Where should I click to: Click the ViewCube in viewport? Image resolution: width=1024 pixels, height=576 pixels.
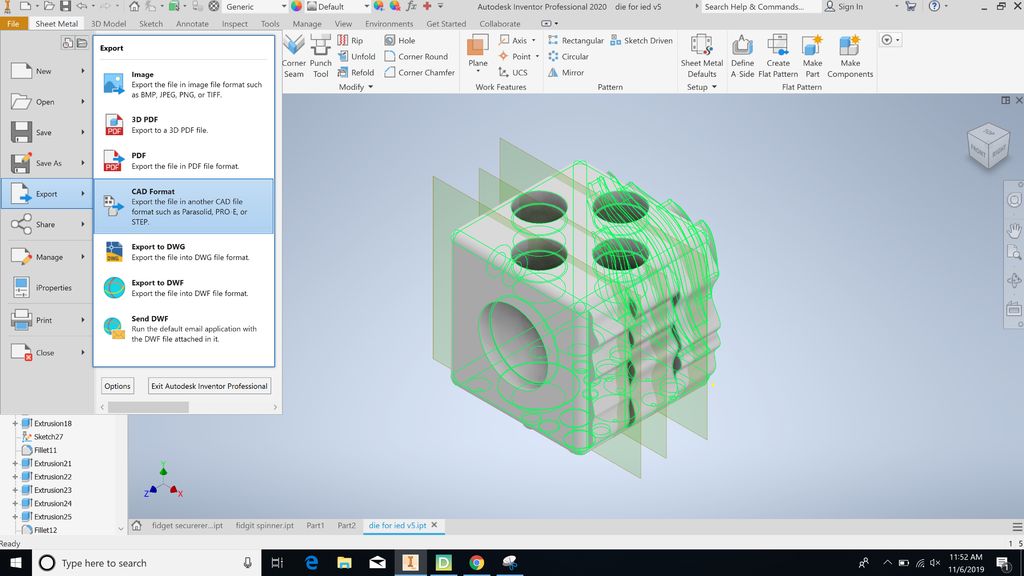click(989, 146)
